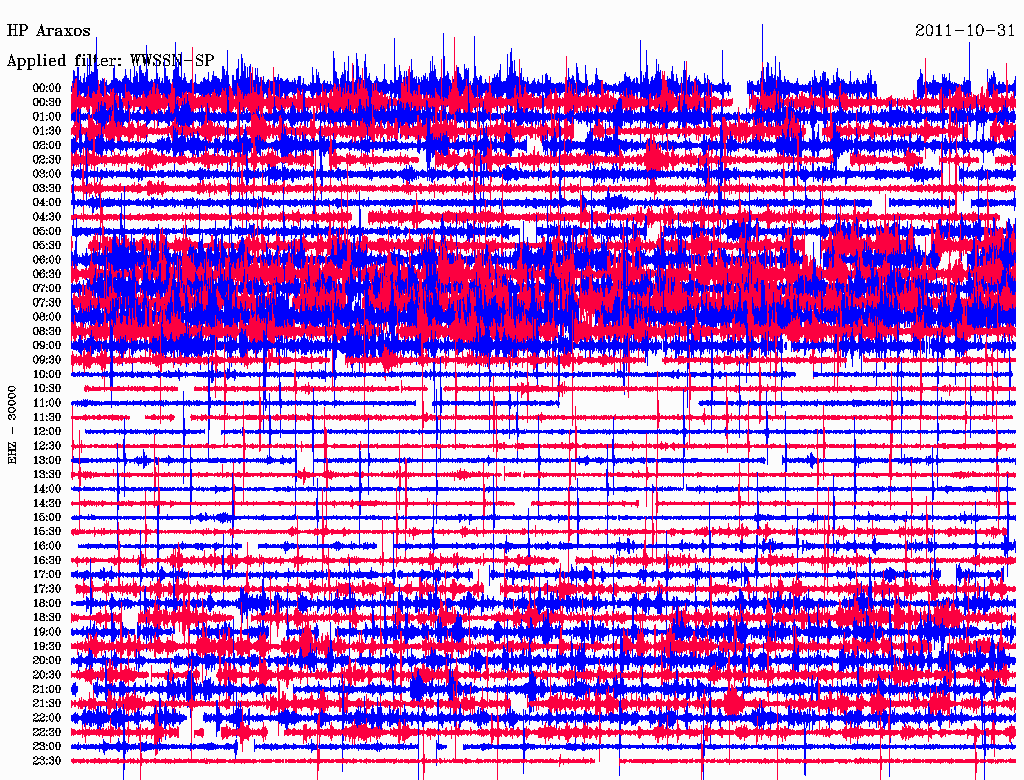Select the 14:00 time label

point(47,489)
